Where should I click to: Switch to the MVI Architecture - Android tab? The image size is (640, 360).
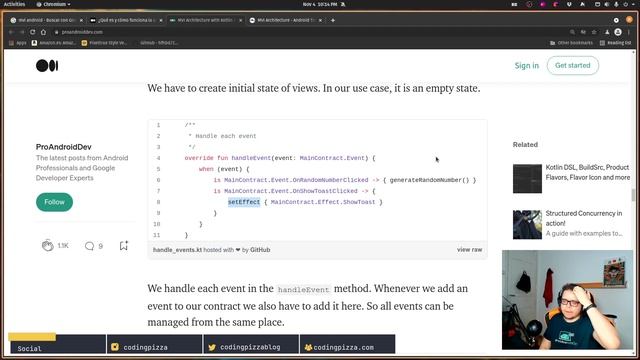[285, 20]
